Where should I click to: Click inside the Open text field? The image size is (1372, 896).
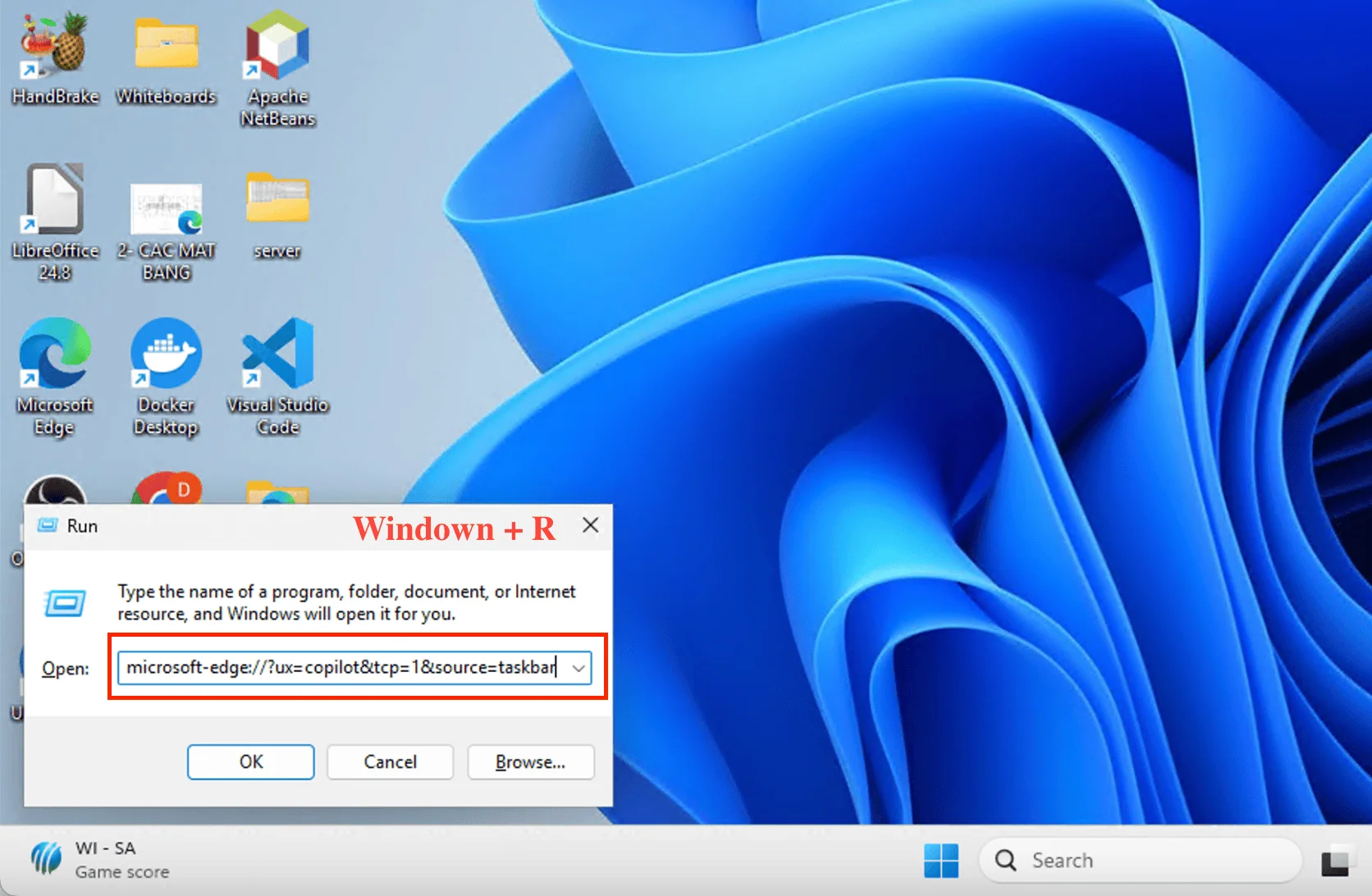[341, 668]
